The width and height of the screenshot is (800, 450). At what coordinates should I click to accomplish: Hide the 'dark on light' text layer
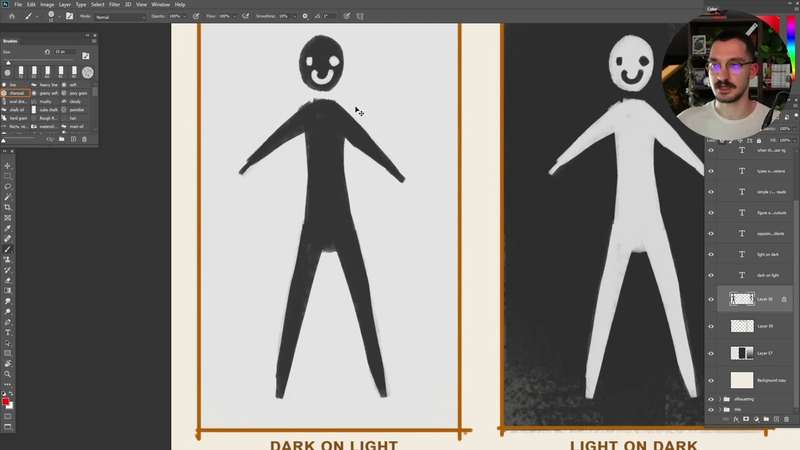(711, 275)
